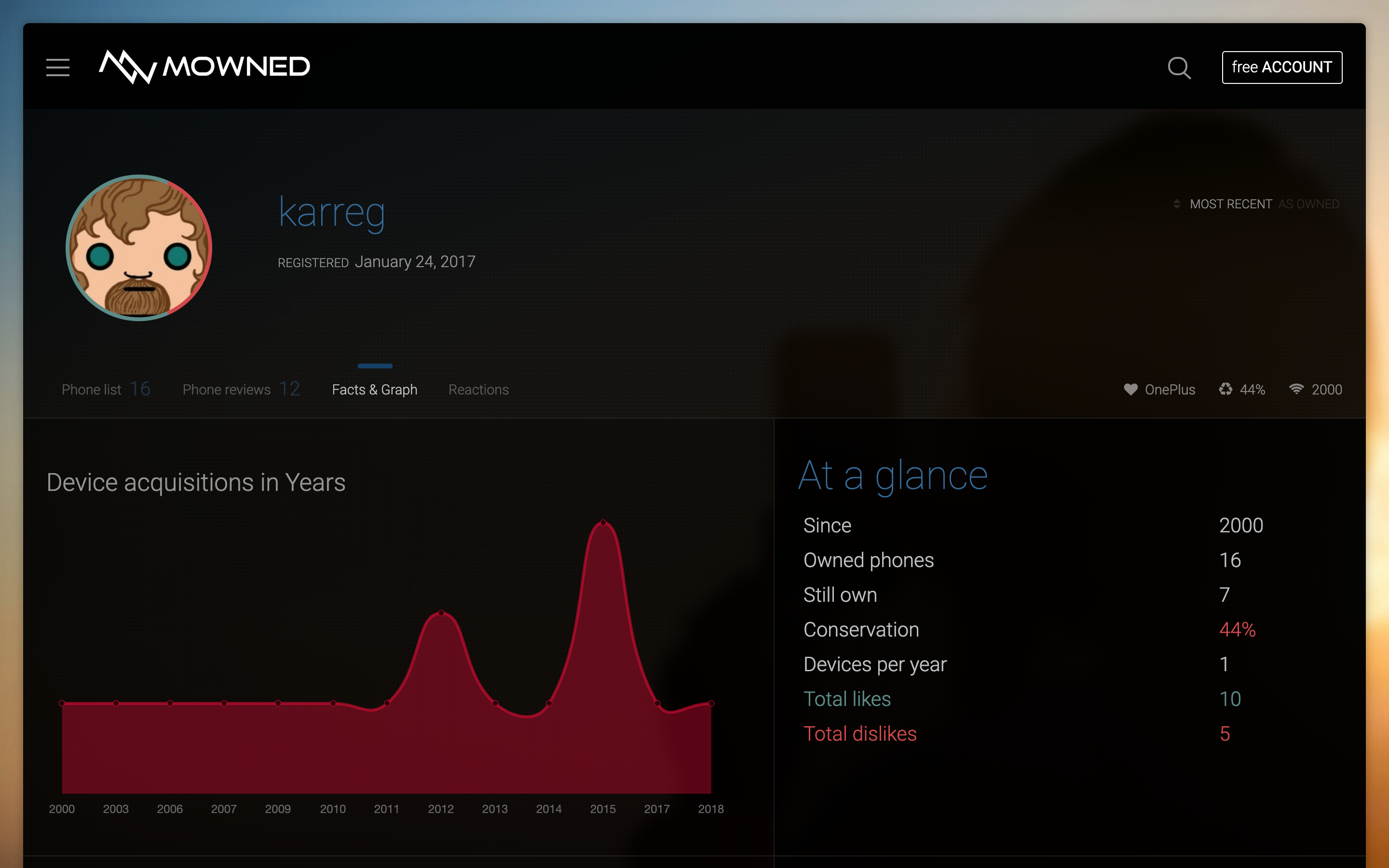Click the recycle conservation icon
This screenshot has width=1389, height=868.
1226,389
